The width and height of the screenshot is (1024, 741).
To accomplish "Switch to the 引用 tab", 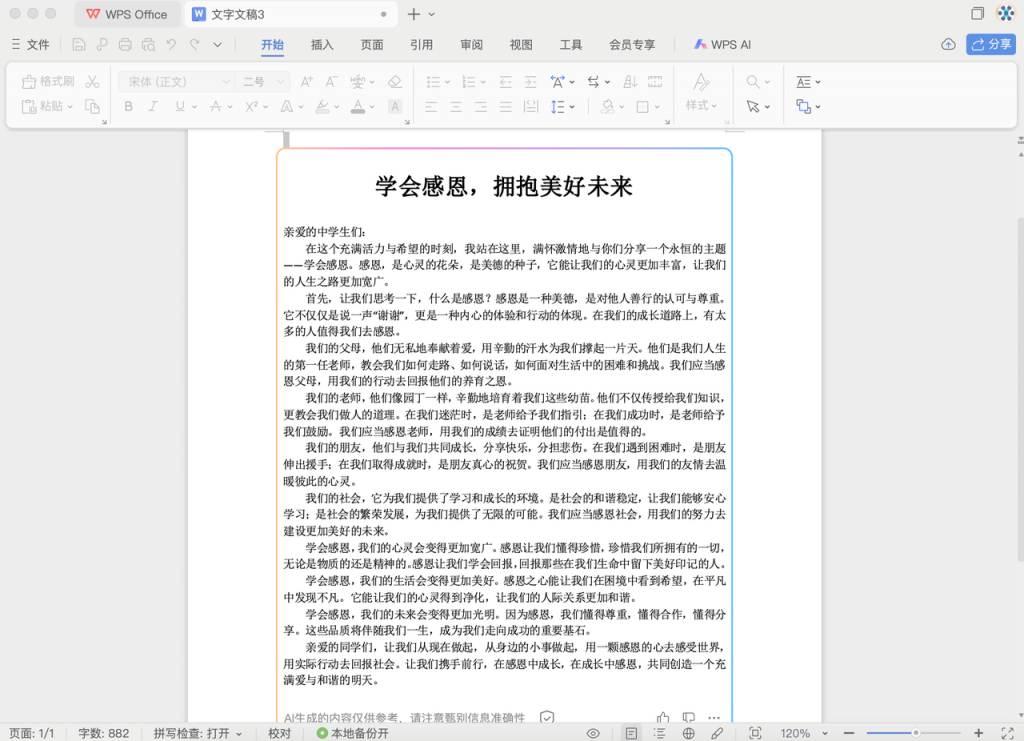I will (x=421, y=44).
